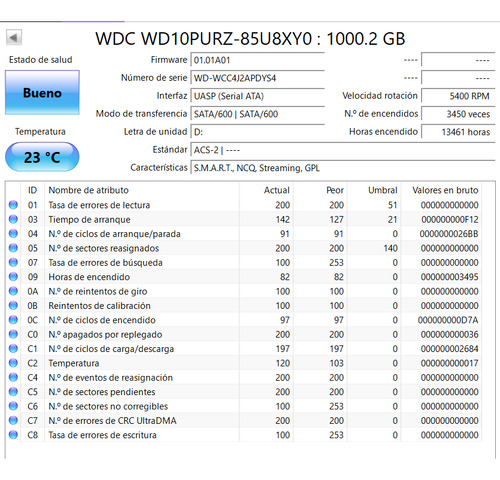Select raw value 000000000D7A
The height and width of the screenshot is (480, 500).
coord(448,320)
